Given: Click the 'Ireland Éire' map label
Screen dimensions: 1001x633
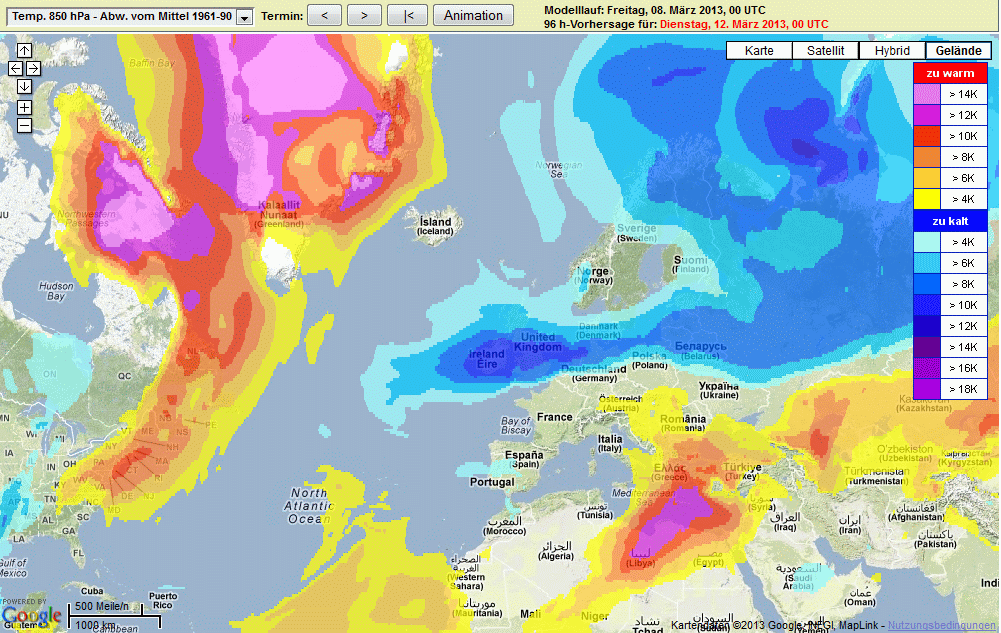Looking at the screenshot, I should pyautogui.click(x=487, y=359).
